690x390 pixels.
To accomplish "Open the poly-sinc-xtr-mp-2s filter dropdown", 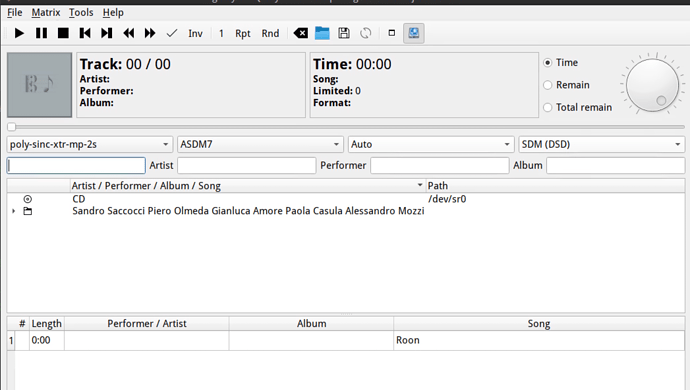I will point(89,144).
